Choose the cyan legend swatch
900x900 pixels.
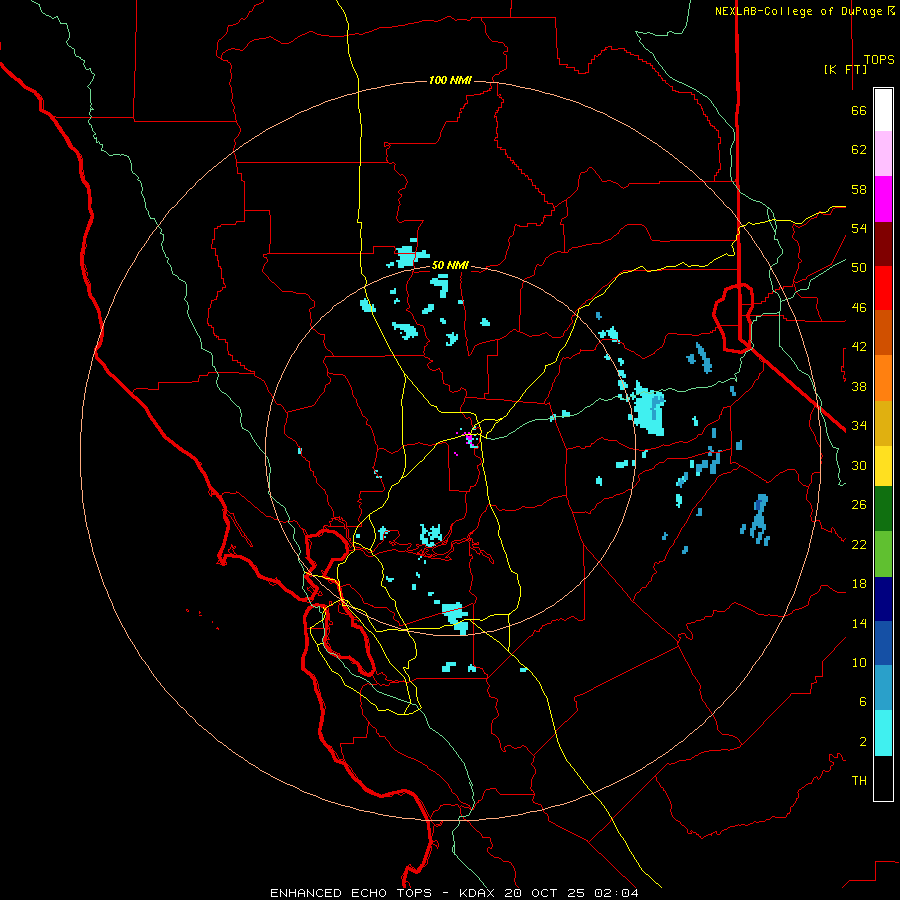[883, 733]
